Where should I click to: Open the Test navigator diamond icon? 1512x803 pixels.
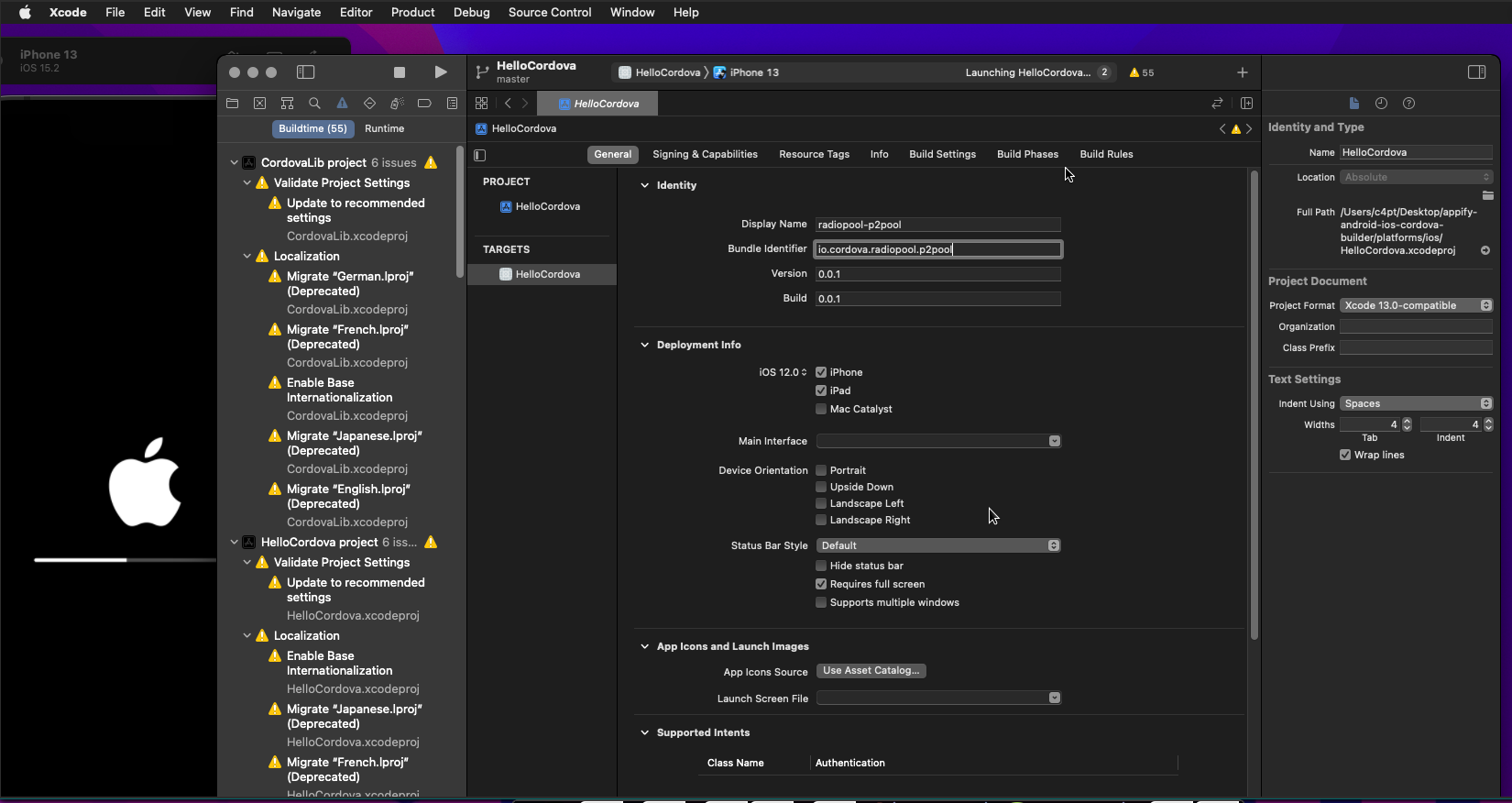point(370,104)
